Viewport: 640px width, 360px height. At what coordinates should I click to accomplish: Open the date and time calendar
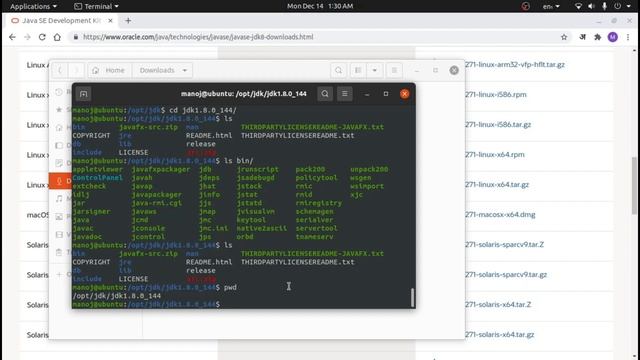coord(320,6)
